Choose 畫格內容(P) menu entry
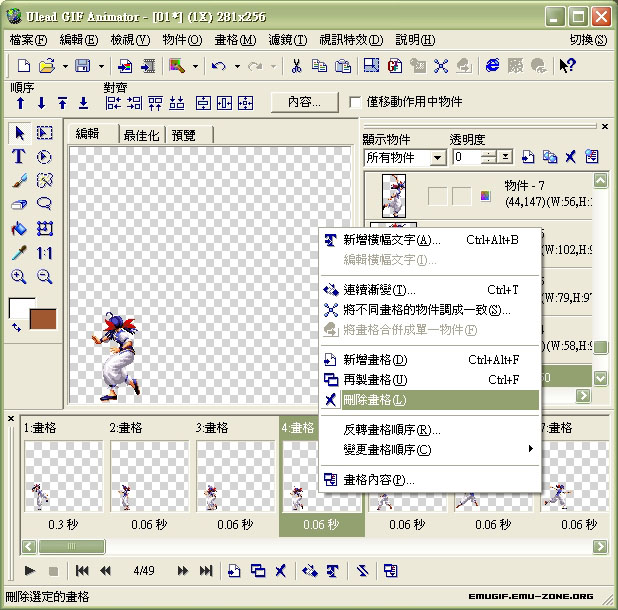The height and width of the screenshot is (610, 618). point(430,480)
